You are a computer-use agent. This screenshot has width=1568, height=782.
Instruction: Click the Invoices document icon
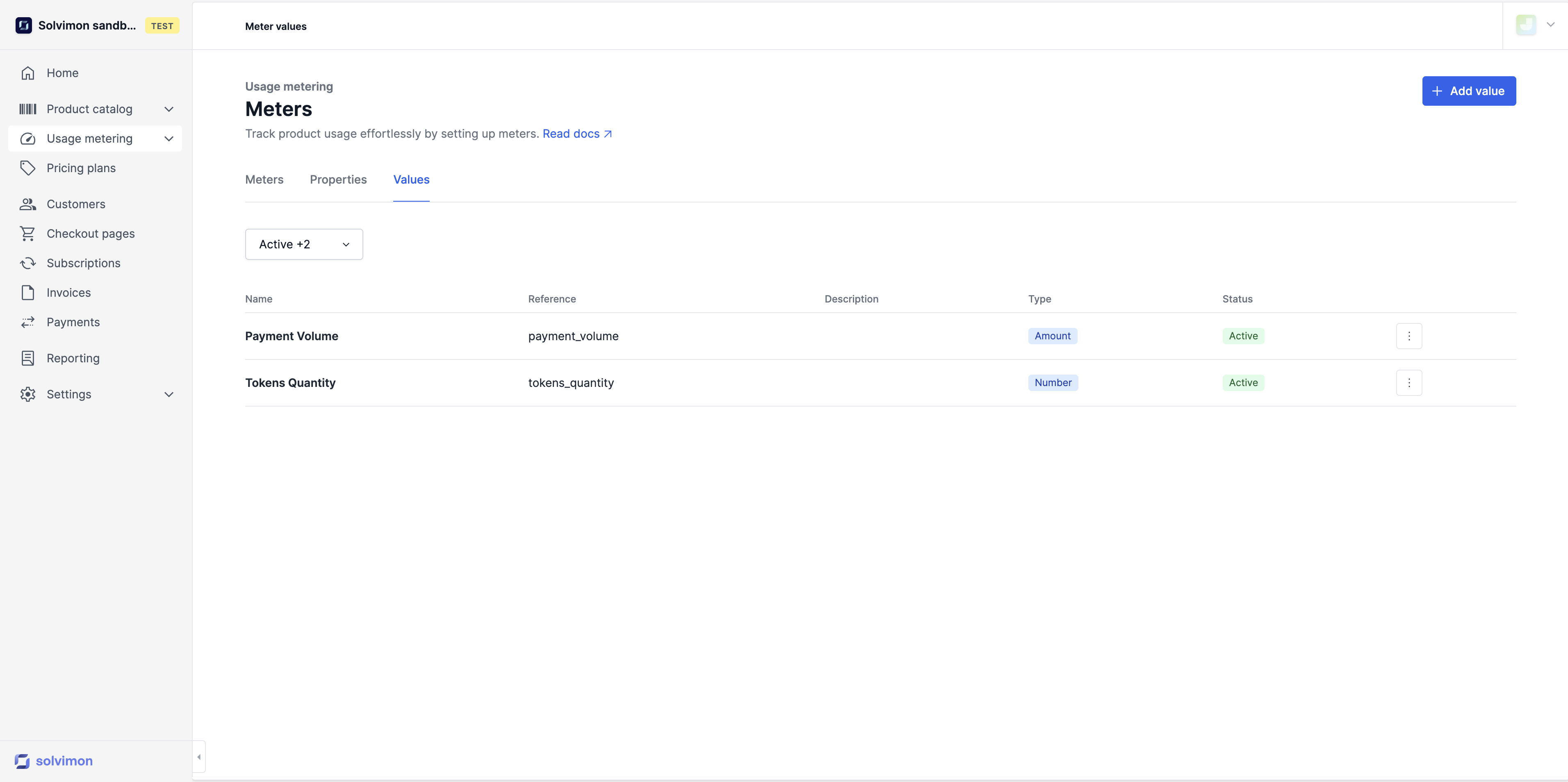27,293
